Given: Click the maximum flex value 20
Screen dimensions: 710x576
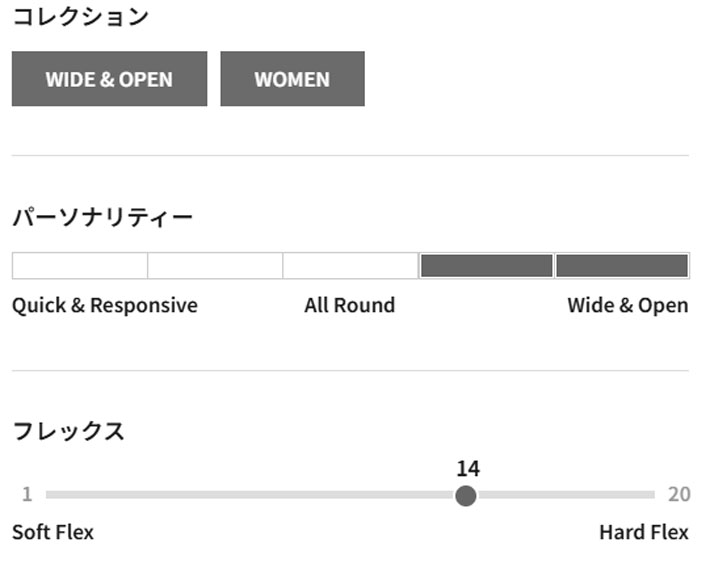Looking at the screenshot, I should 679,495.
